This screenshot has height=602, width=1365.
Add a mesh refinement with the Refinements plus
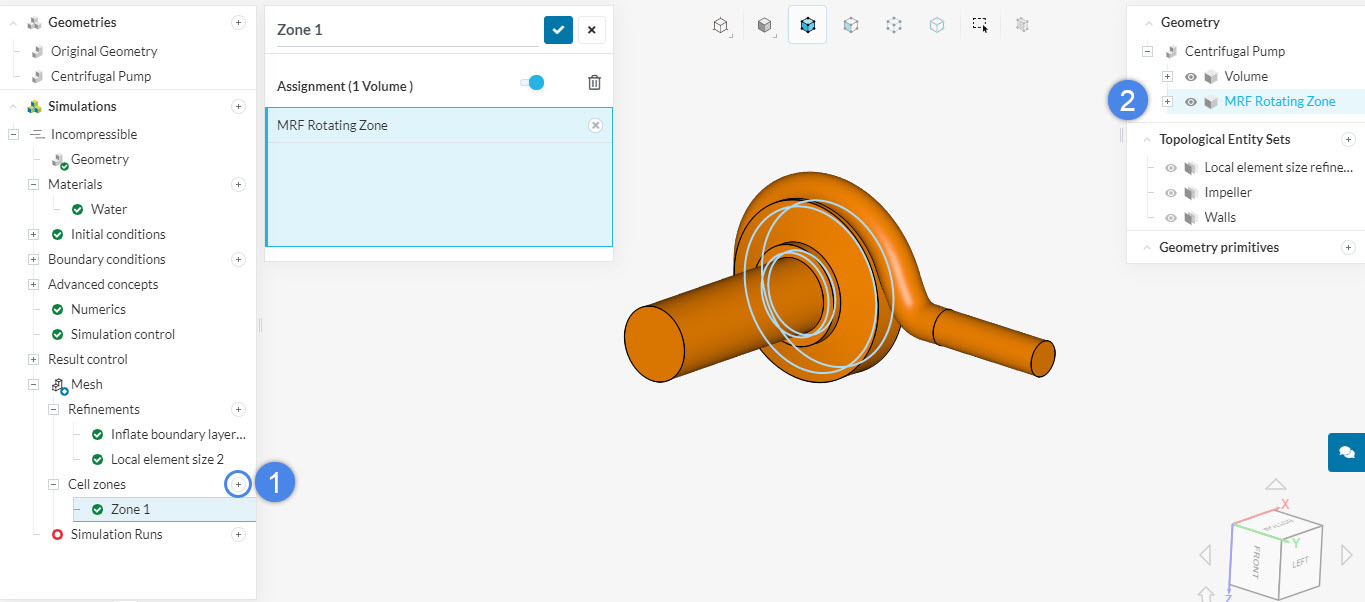click(x=238, y=409)
